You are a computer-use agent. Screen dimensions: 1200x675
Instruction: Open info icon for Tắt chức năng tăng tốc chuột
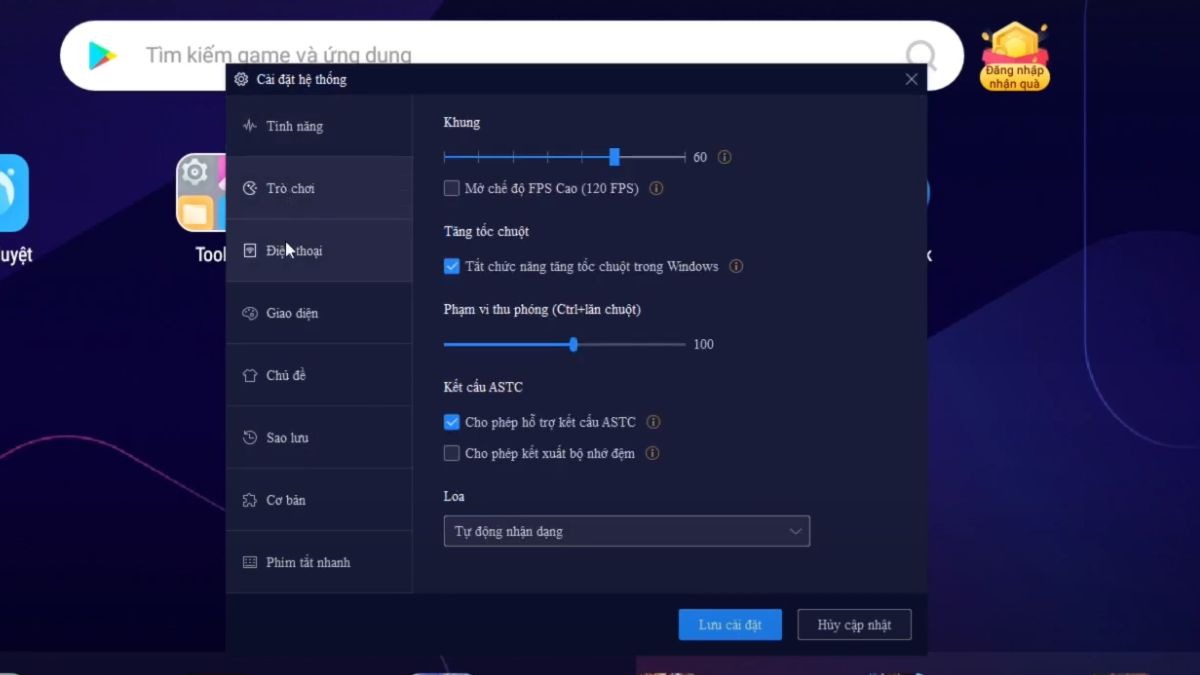click(x=736, y=266)
